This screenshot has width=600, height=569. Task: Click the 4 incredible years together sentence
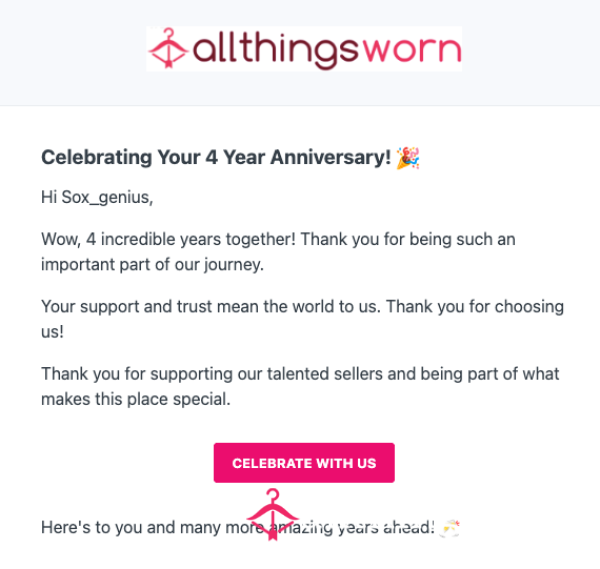(168, 239)
